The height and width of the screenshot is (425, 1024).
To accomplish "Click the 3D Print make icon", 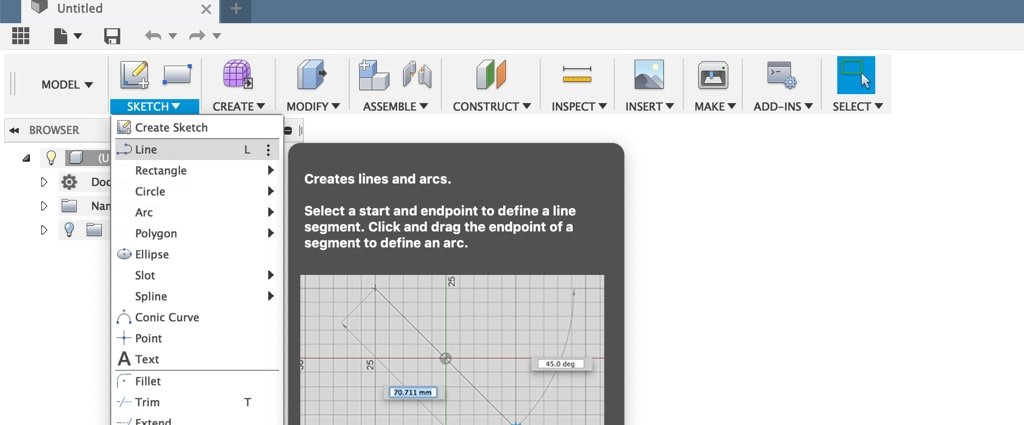I will point(713,75).
